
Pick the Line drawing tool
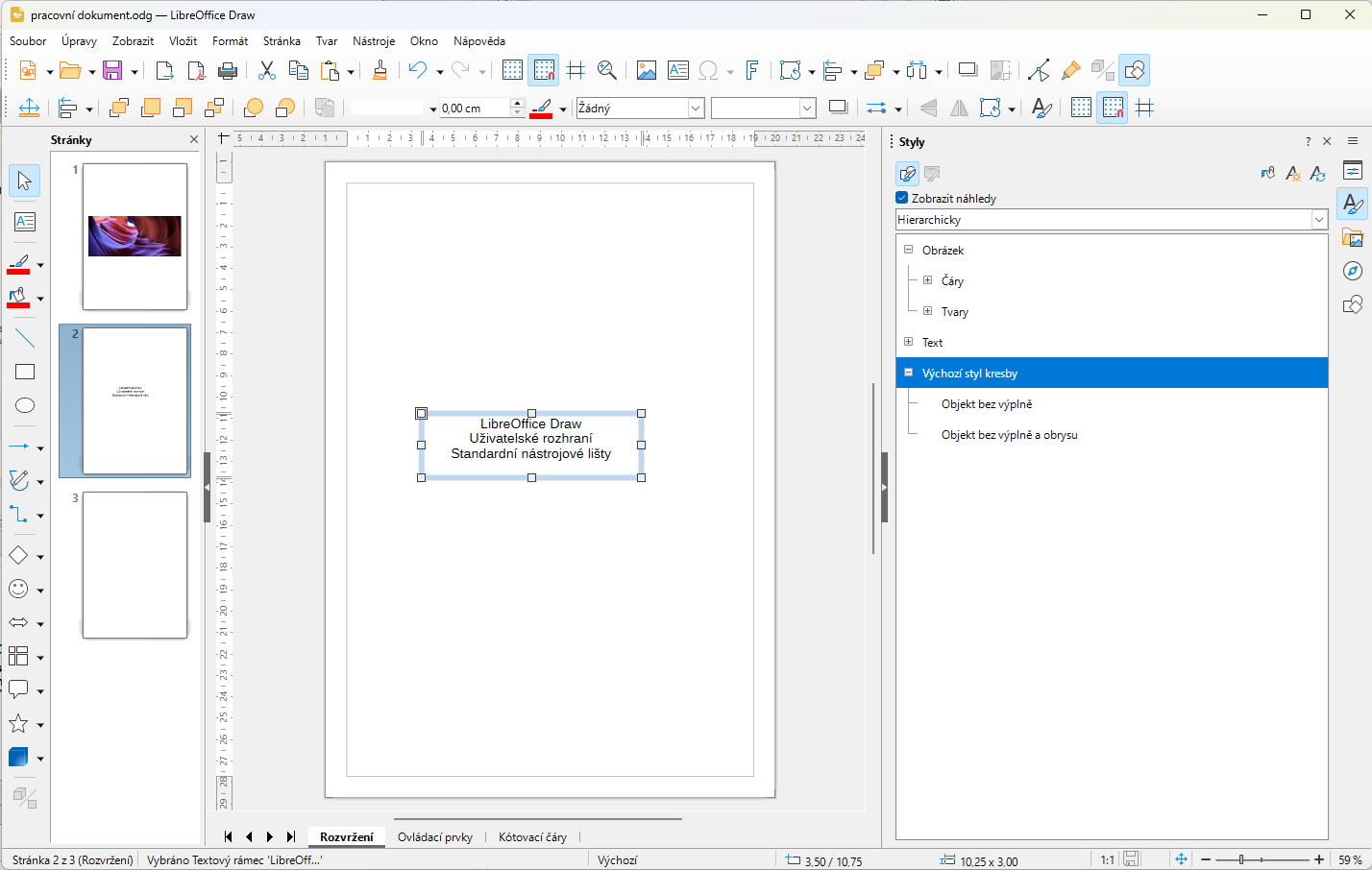(x=25, y=338)
